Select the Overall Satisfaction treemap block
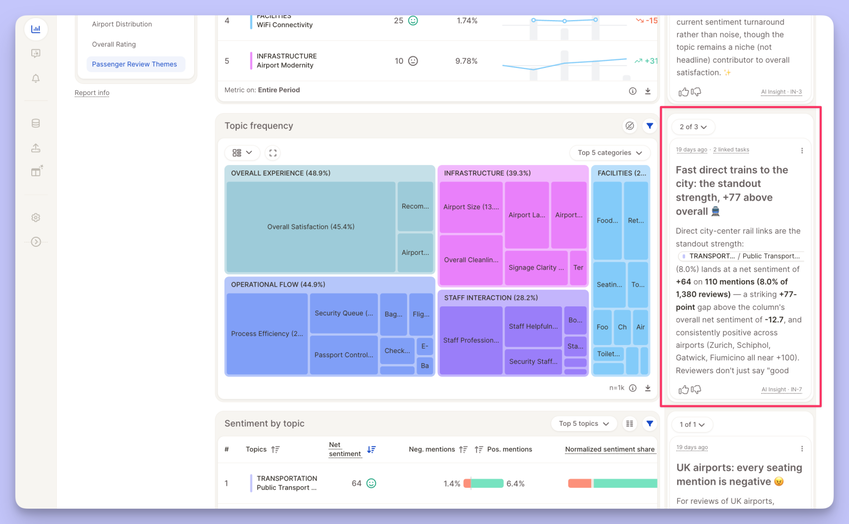This screenshot has width=849, height=524. [311, 227]
